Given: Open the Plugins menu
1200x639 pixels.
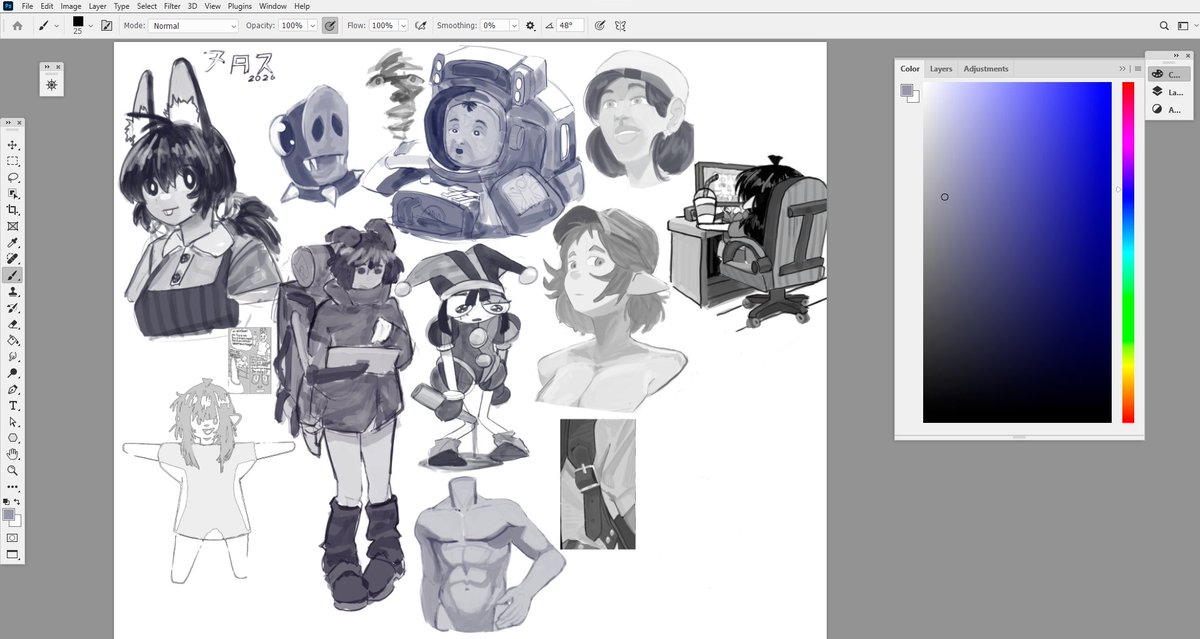Looking at the screenshot, I should coord(240,6).
